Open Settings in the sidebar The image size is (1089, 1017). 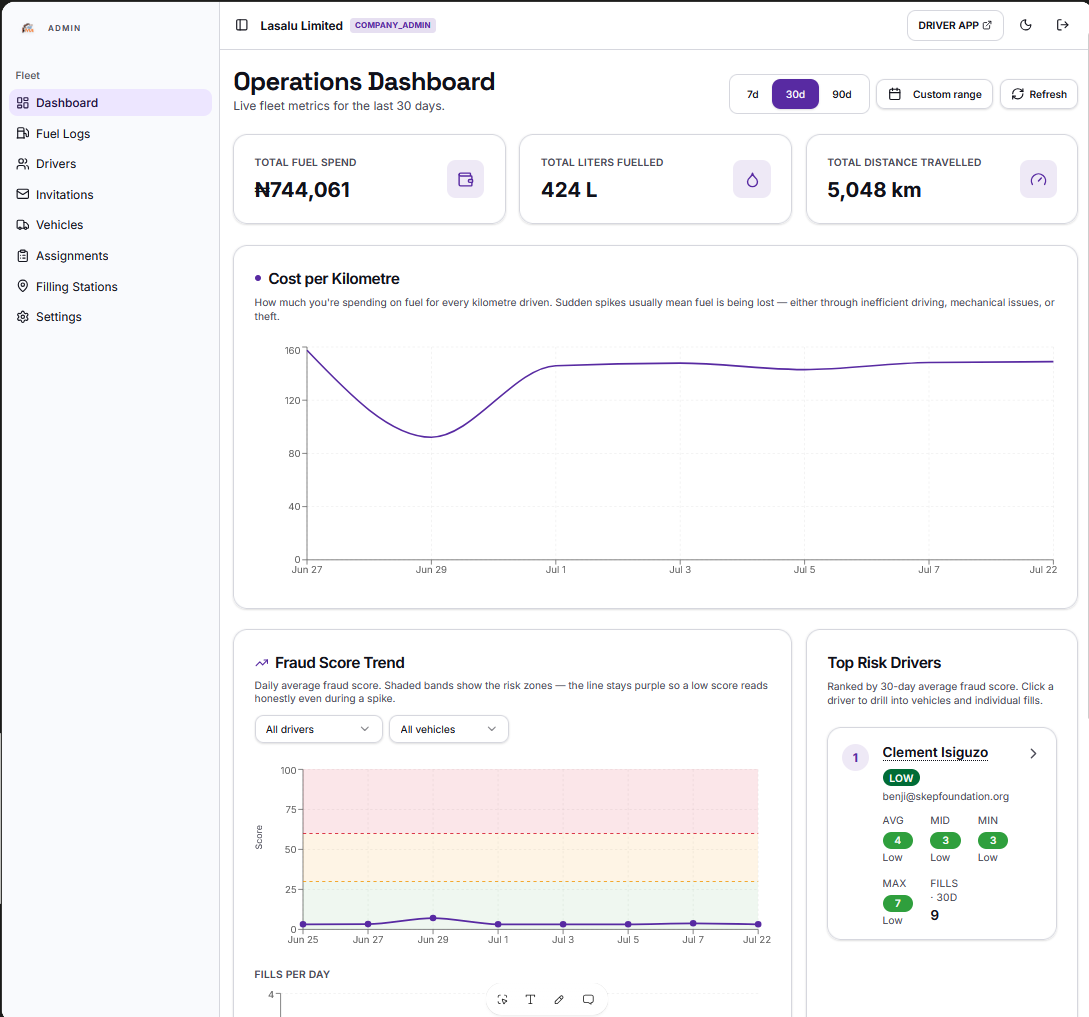(x=110, y=317)
